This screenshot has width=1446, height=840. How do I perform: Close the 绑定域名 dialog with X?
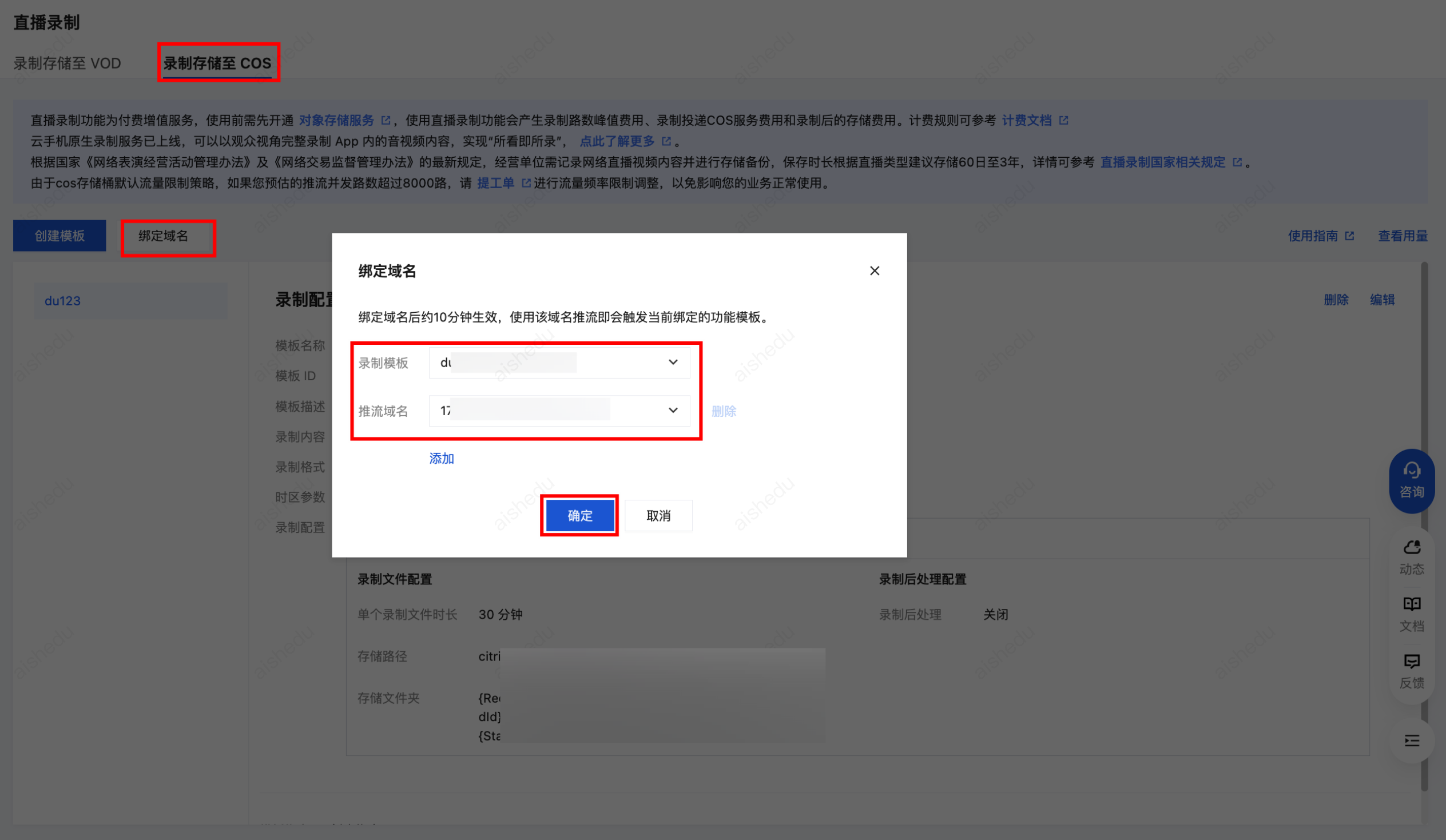(874, 271)
